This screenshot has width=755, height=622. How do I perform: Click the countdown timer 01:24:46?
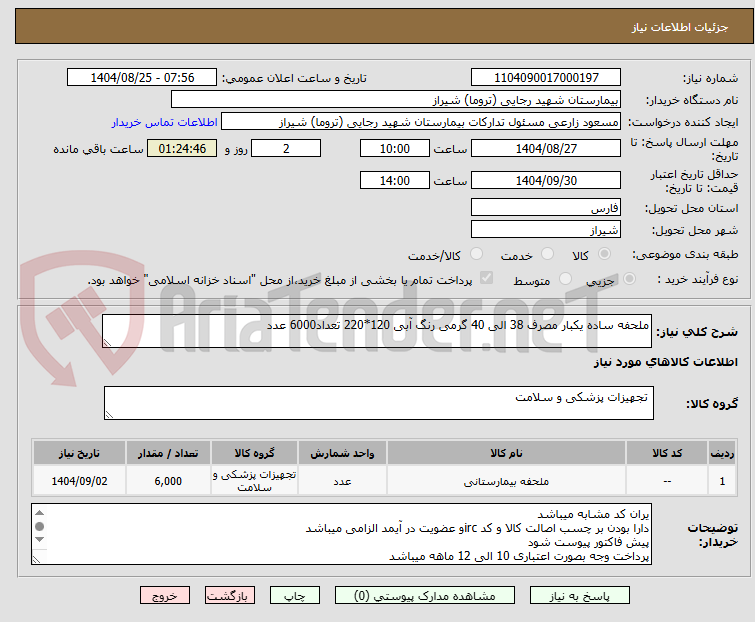pyautogui.click(x=182, y=149)
